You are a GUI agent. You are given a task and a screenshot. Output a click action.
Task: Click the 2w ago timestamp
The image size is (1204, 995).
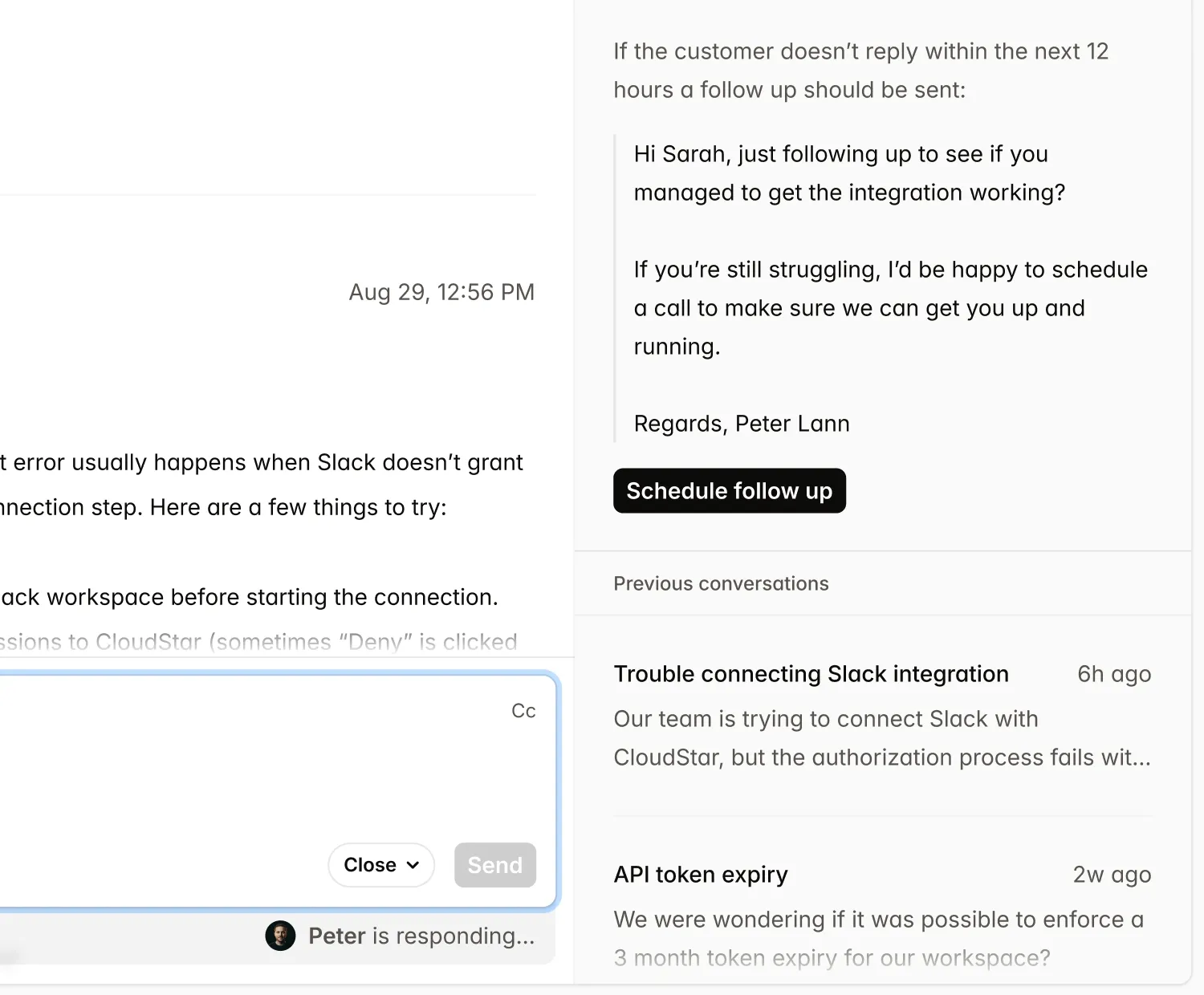(1112, 875)
